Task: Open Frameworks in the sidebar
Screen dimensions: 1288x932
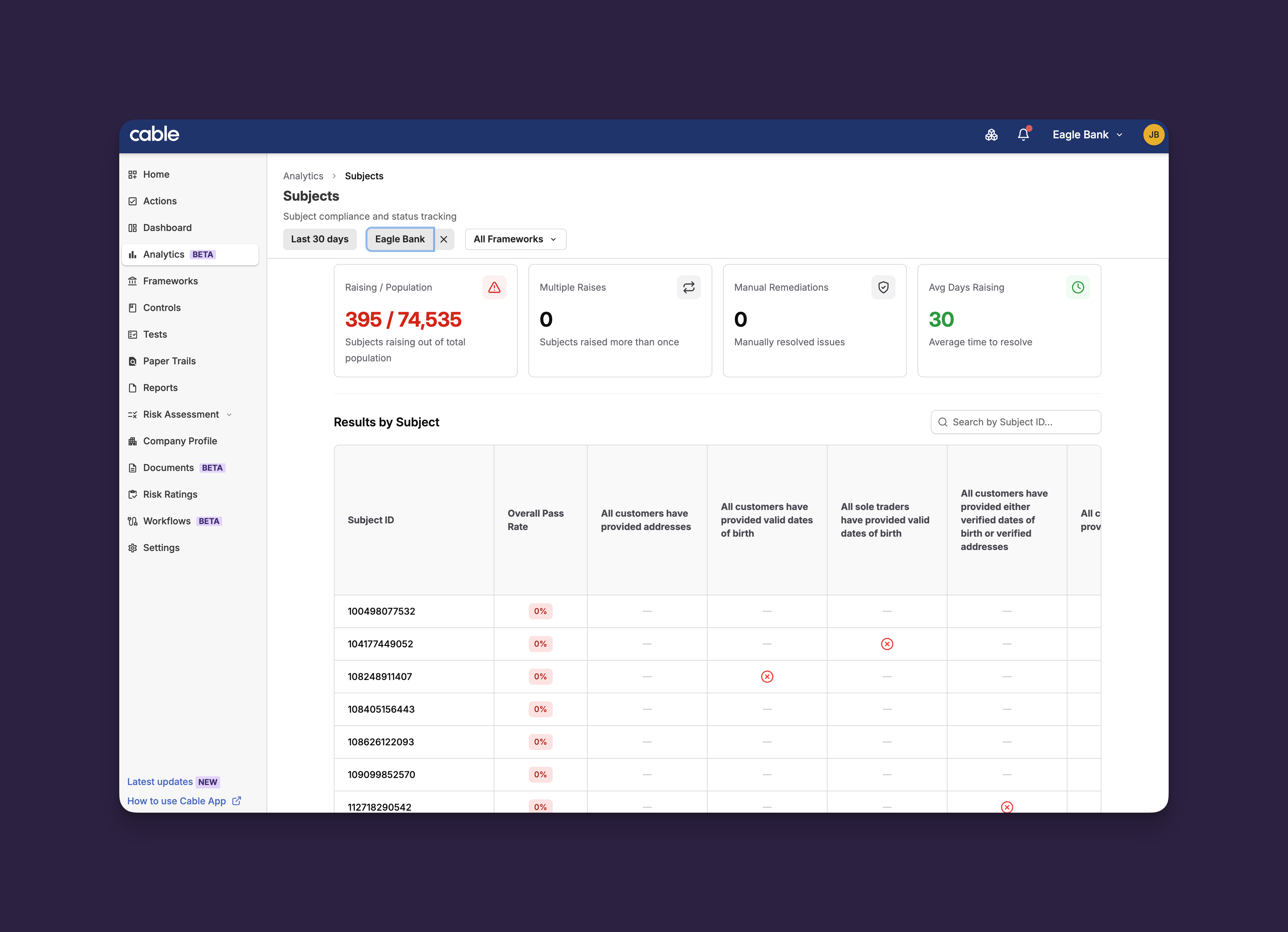Action: pyautogui.click(x=190, y=281)
